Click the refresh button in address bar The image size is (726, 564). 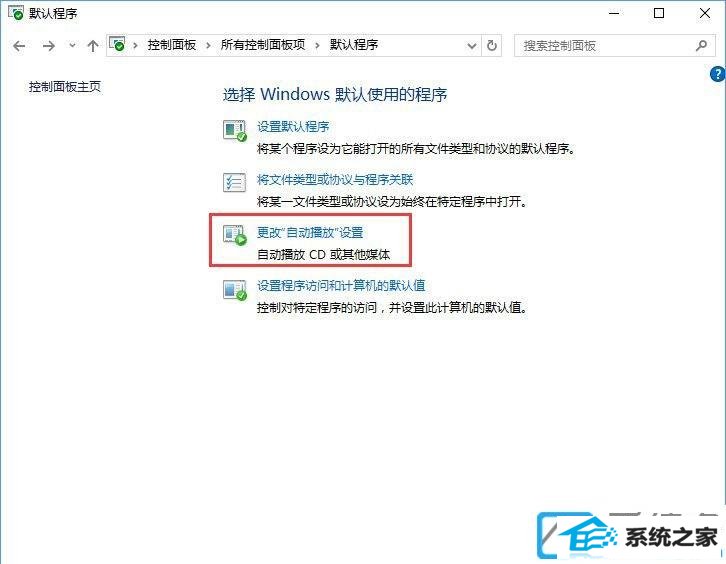click(x=492, y=45)
